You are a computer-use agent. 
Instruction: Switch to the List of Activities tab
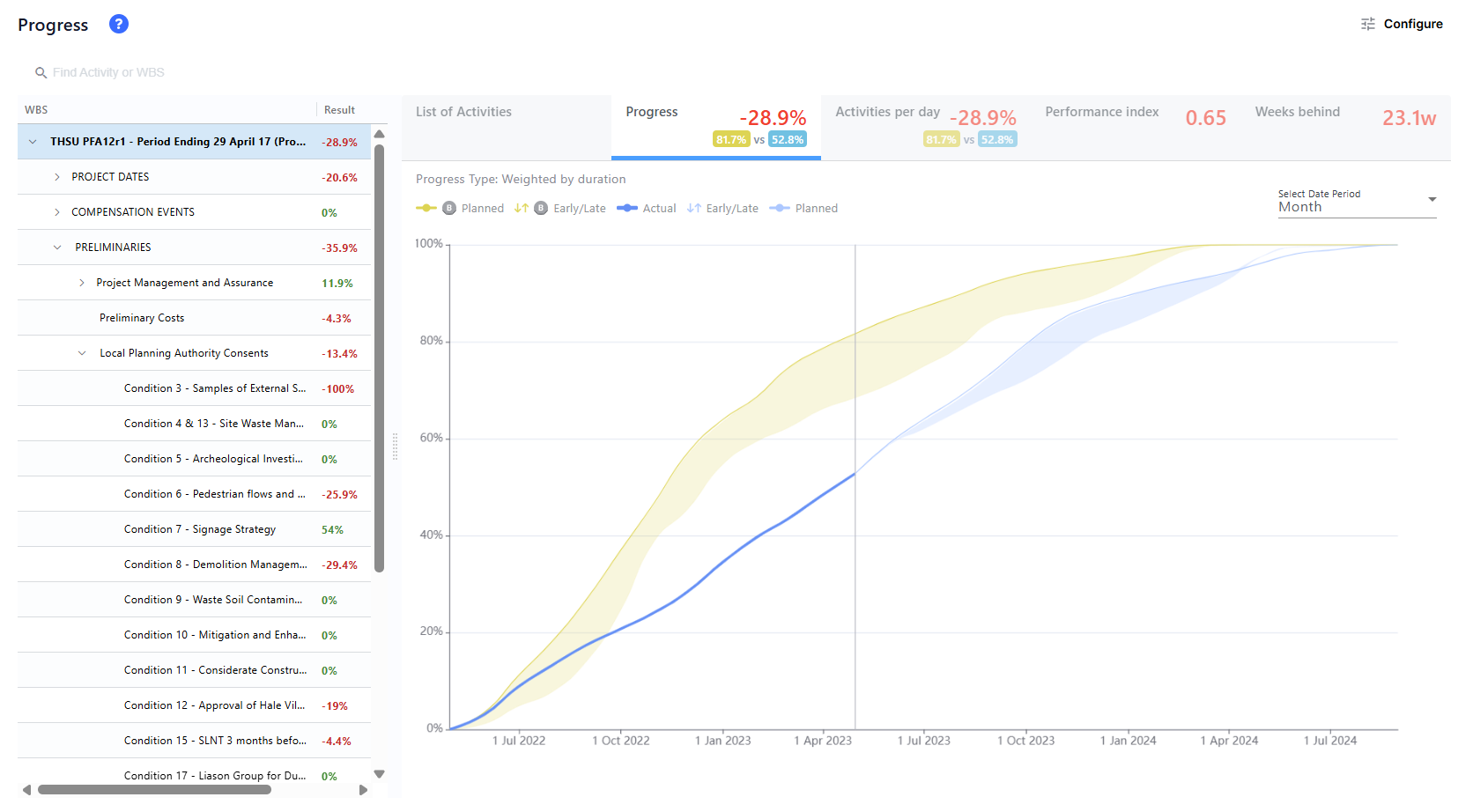463,112
